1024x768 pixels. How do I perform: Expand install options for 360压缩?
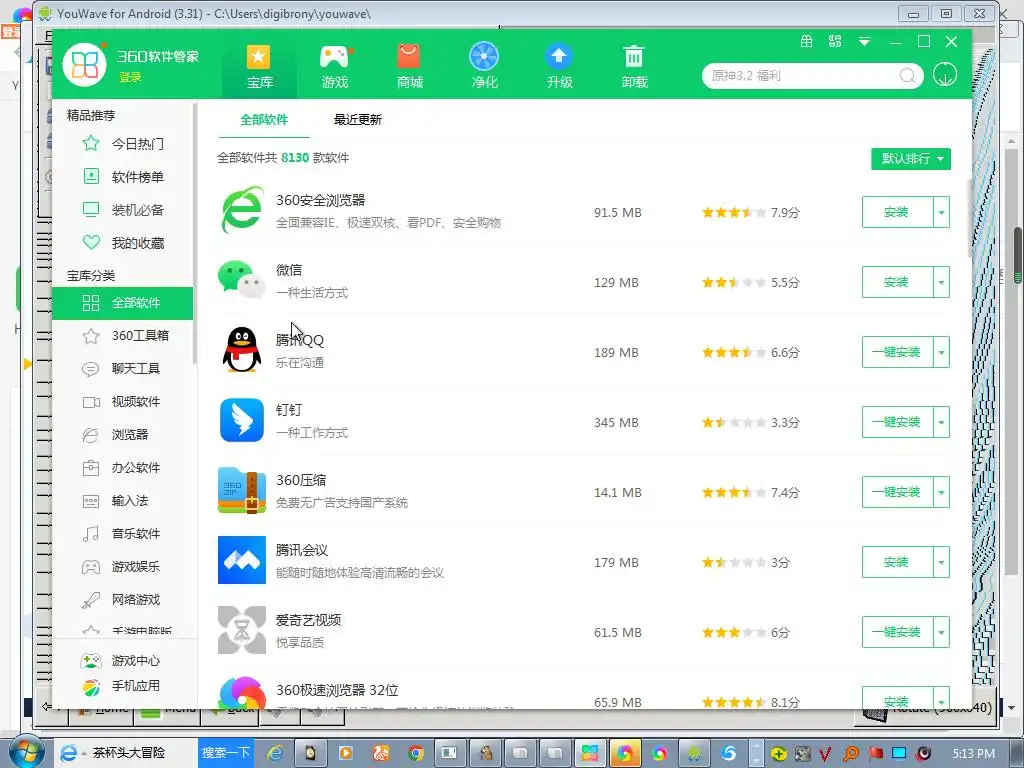coord(941,492)
